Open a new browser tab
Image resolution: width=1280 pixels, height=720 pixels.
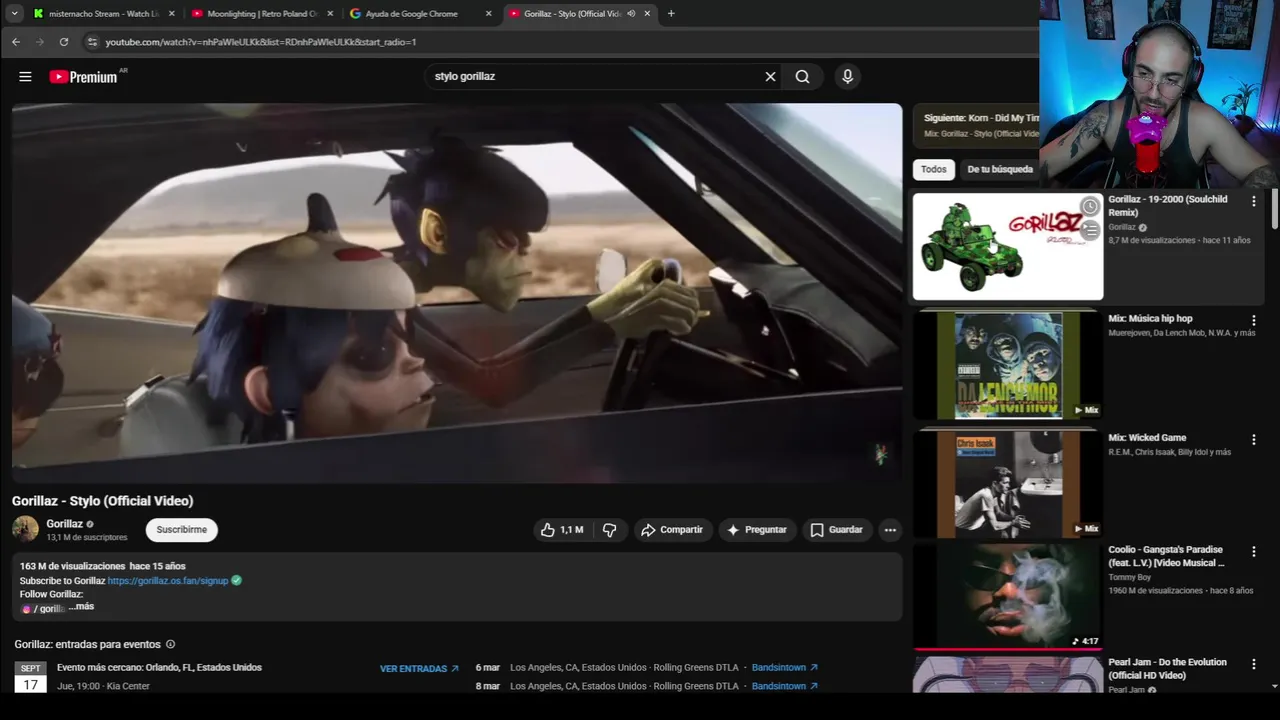[x=671, y=14]
